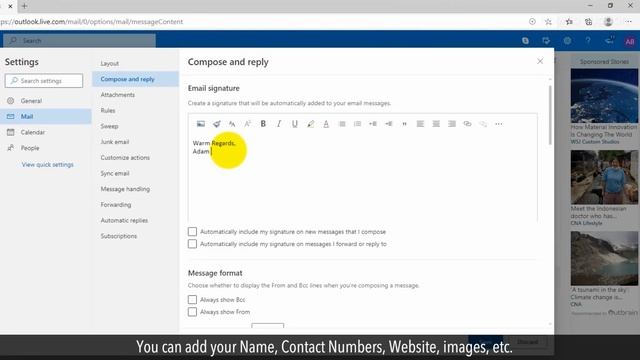The width and height of the screenshot is (640, 360).
Task: Insert a numbered list
Action: pos(358,124)
